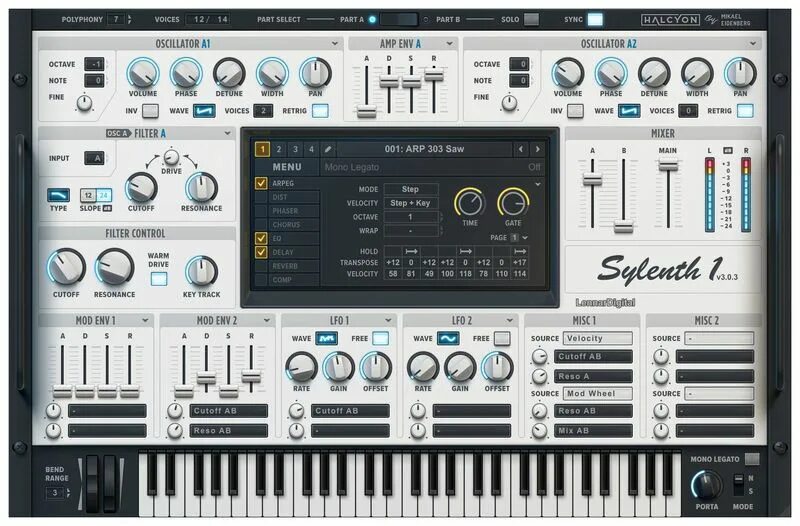800x526 pixels.
Task: Click the Mixer B fader
Action: point(623,227)
